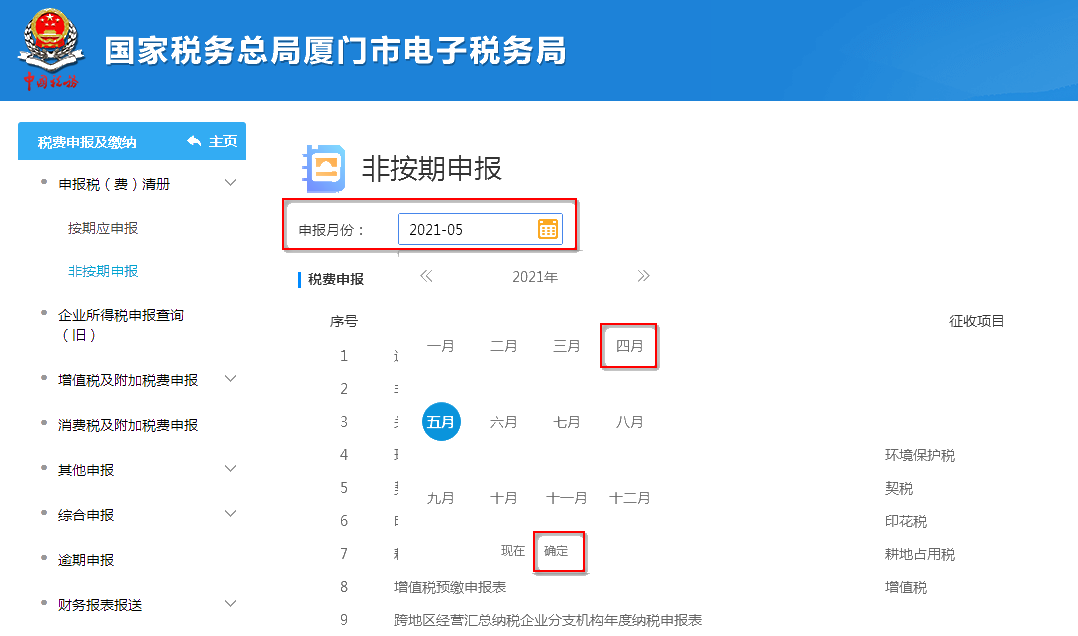This screenshot has width=1078, height=636.
Task: Click the 增值税预缴申报表 row
Action: point(450,587)
